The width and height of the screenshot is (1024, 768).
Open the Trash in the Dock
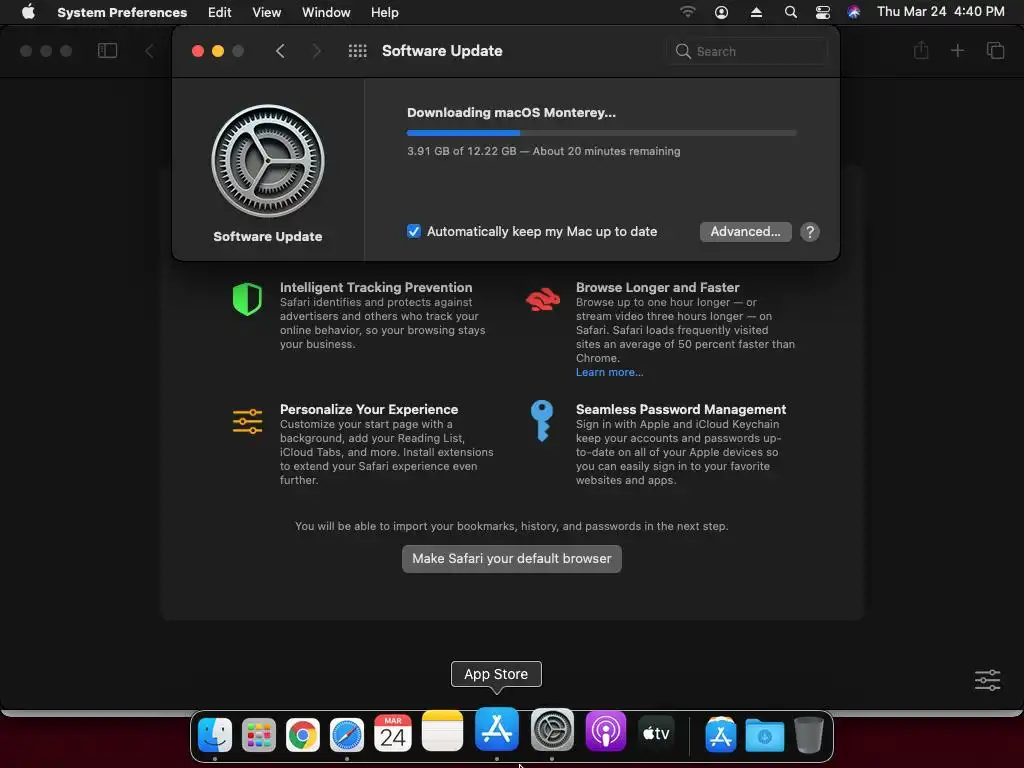point(808,735)
